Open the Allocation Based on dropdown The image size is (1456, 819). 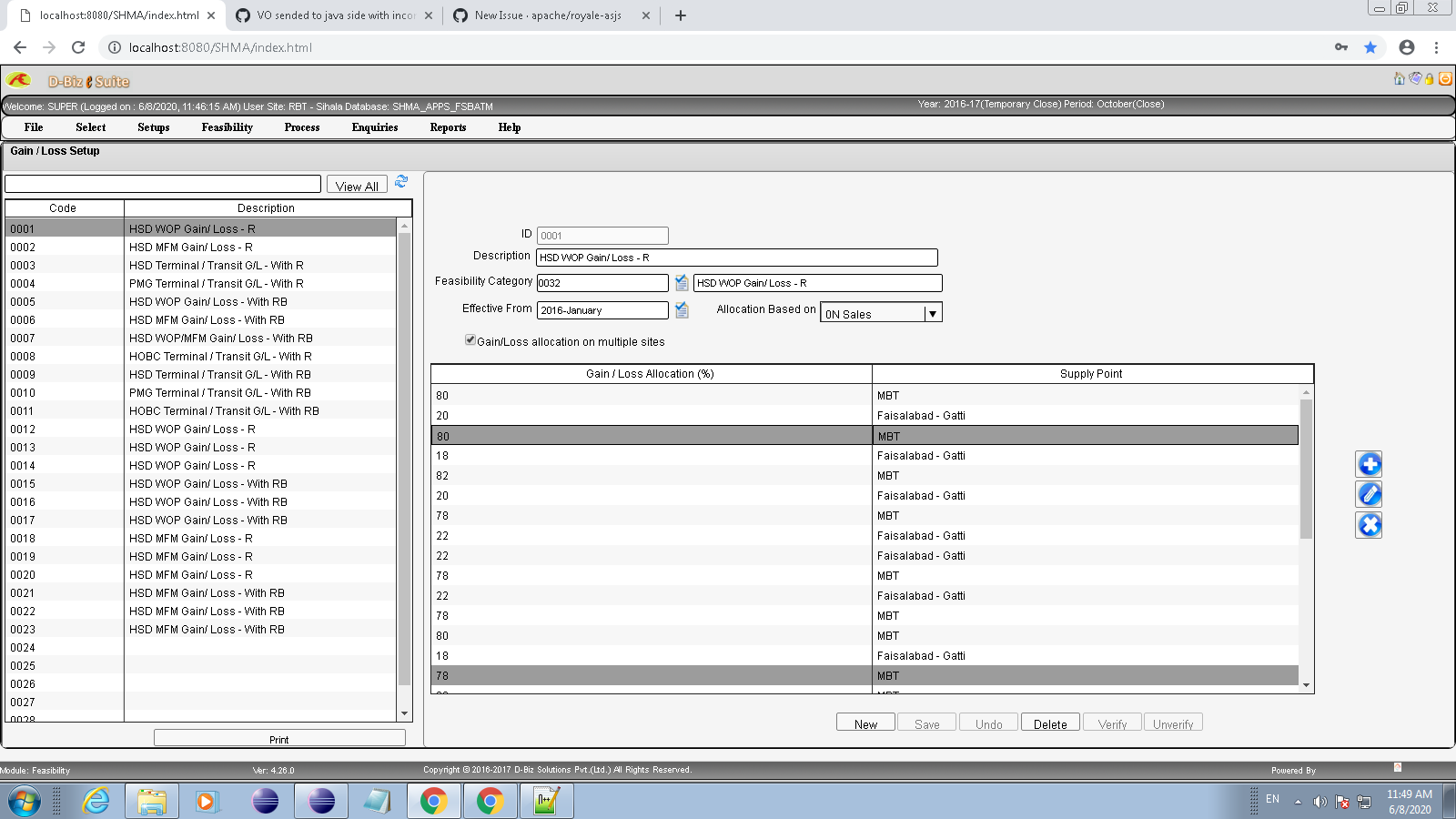tap(932, 312)
